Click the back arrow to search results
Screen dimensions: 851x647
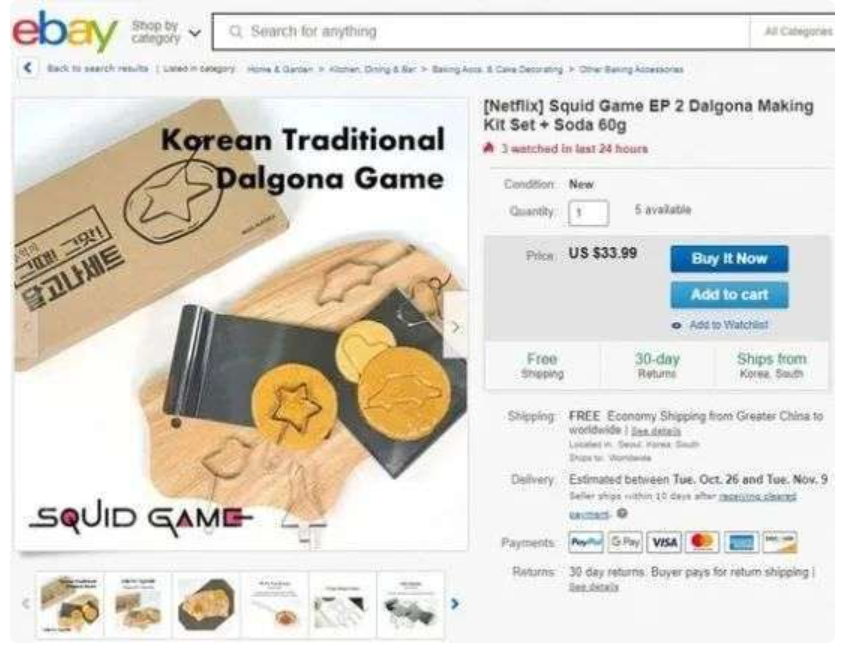(x=28, y=68)
